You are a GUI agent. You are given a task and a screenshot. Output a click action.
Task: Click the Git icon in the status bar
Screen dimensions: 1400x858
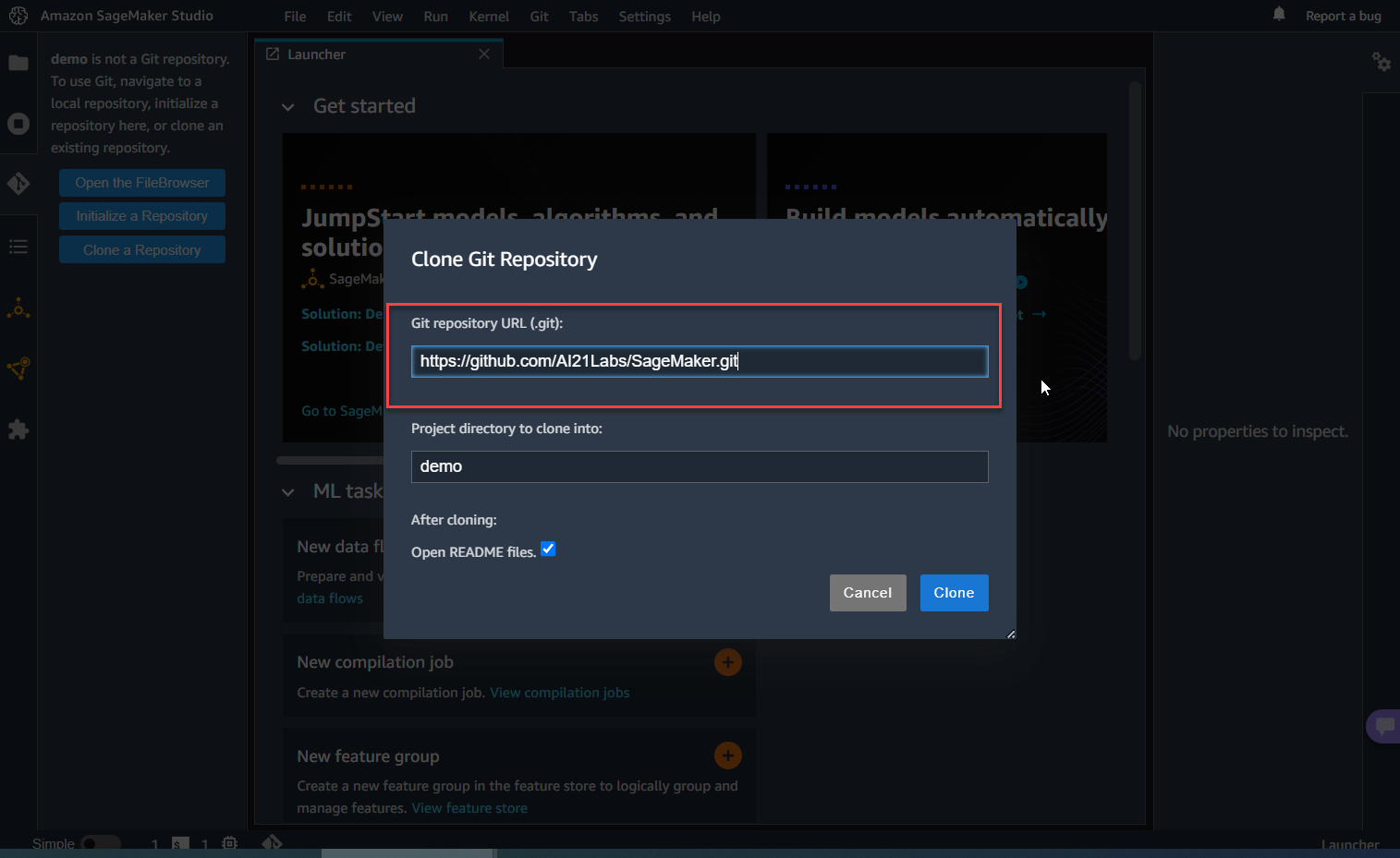(x=272, y=843)
